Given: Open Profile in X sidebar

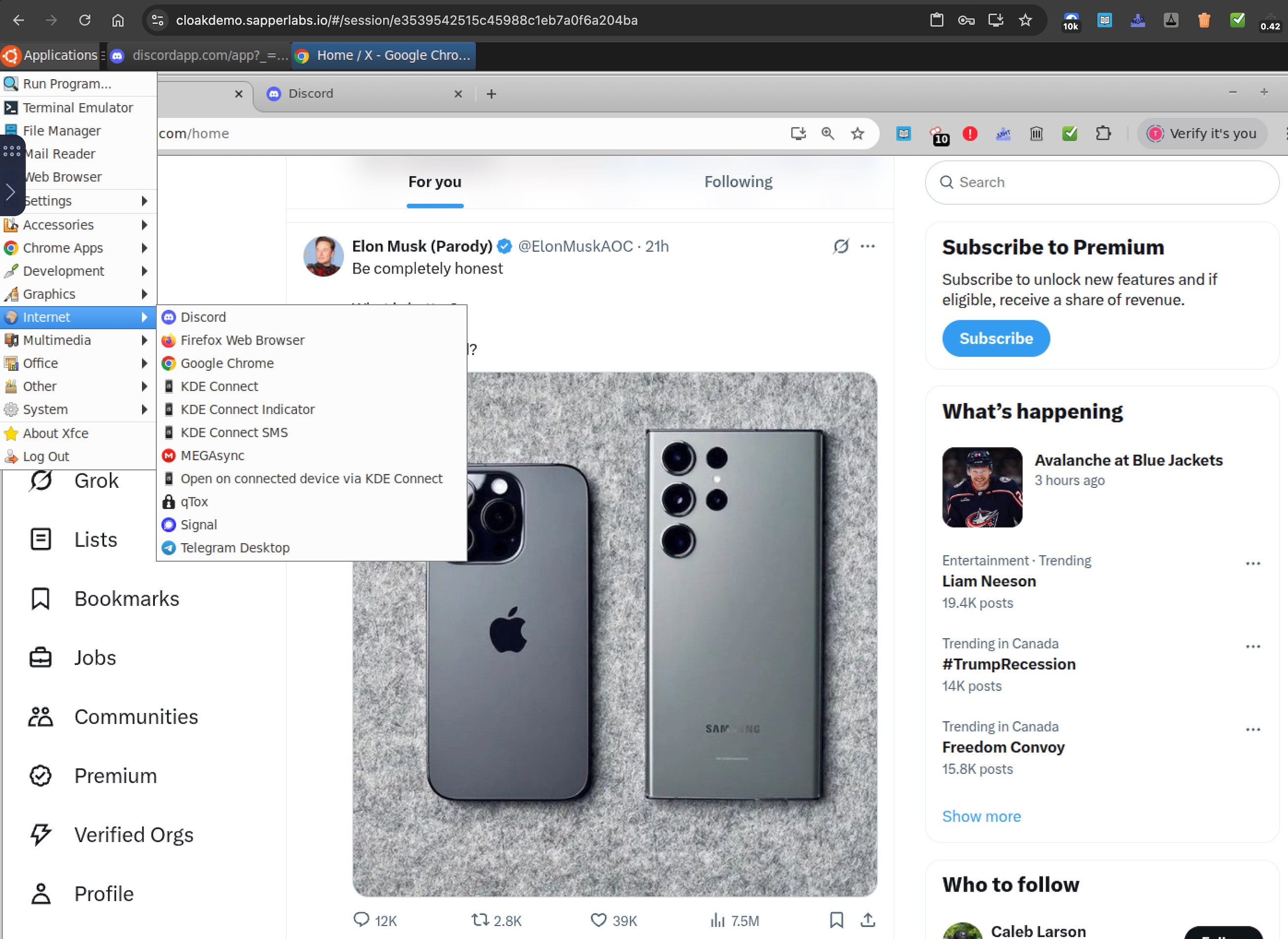Looking at the screenshot, I should 81,894.
